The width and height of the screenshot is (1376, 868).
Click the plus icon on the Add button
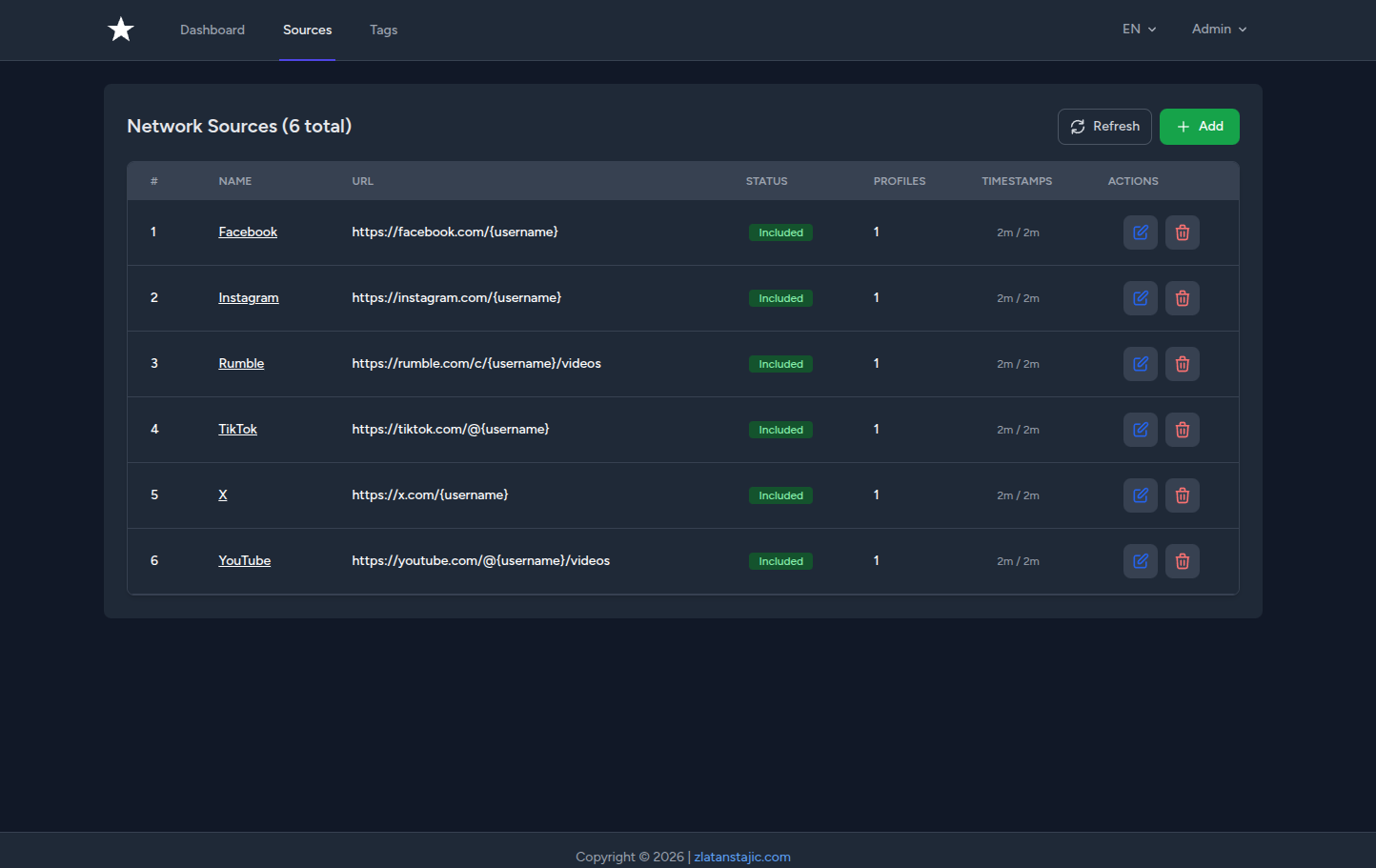click(1182, 126)
